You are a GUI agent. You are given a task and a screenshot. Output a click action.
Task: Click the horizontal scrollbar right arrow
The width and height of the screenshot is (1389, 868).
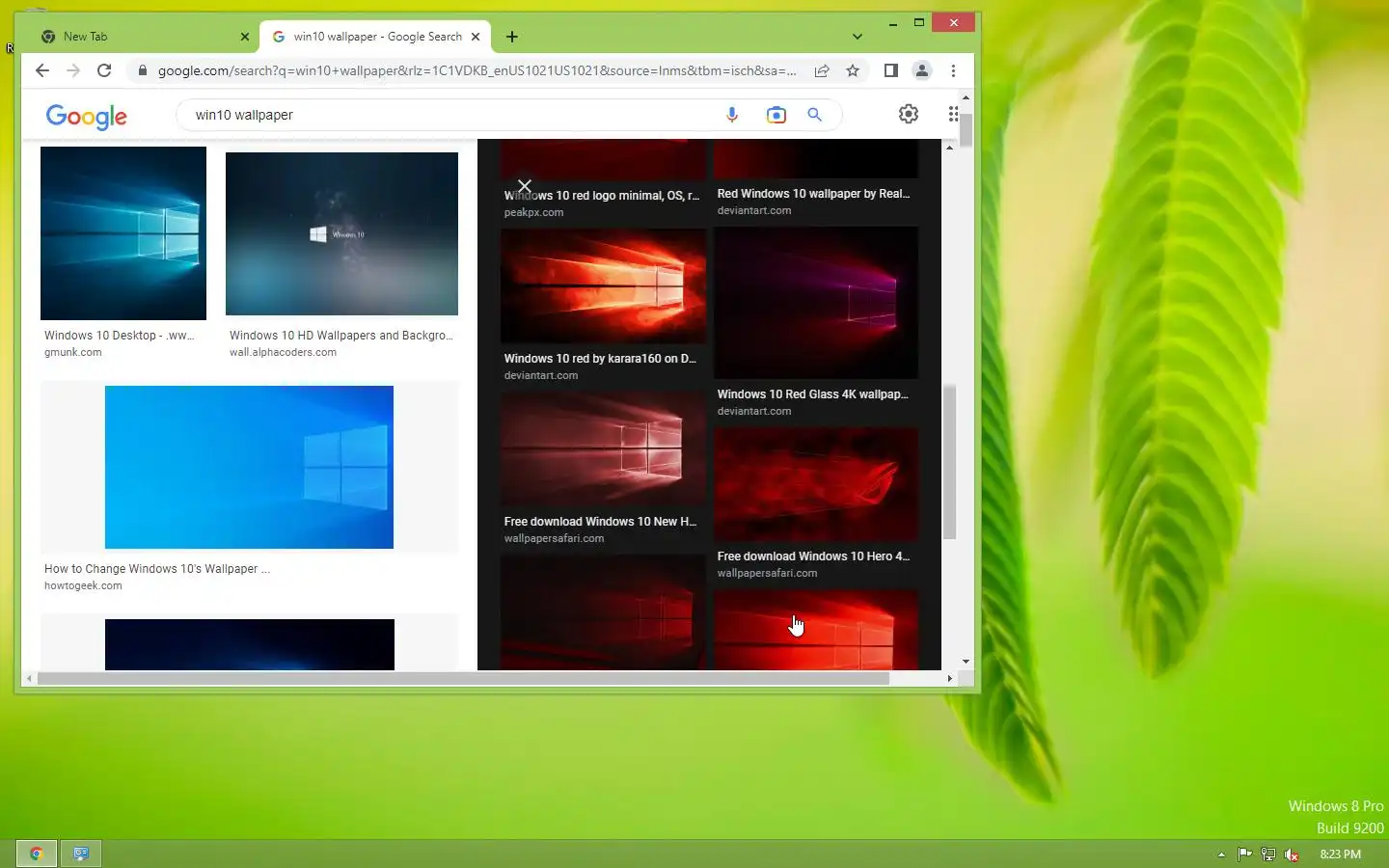coord(950,678)
